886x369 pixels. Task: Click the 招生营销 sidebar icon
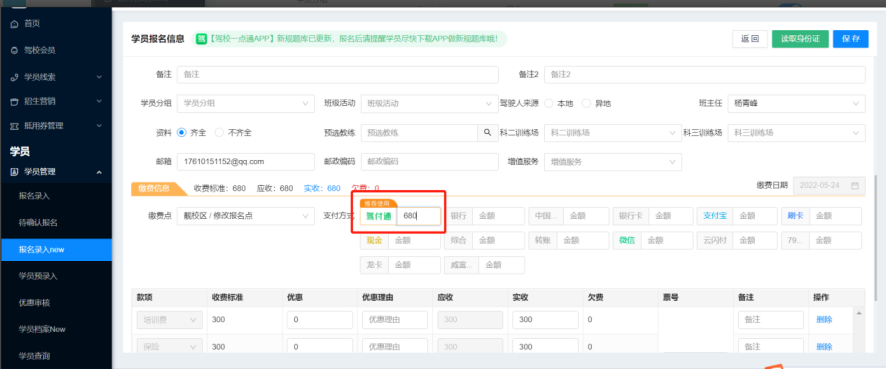coord(15,102)
